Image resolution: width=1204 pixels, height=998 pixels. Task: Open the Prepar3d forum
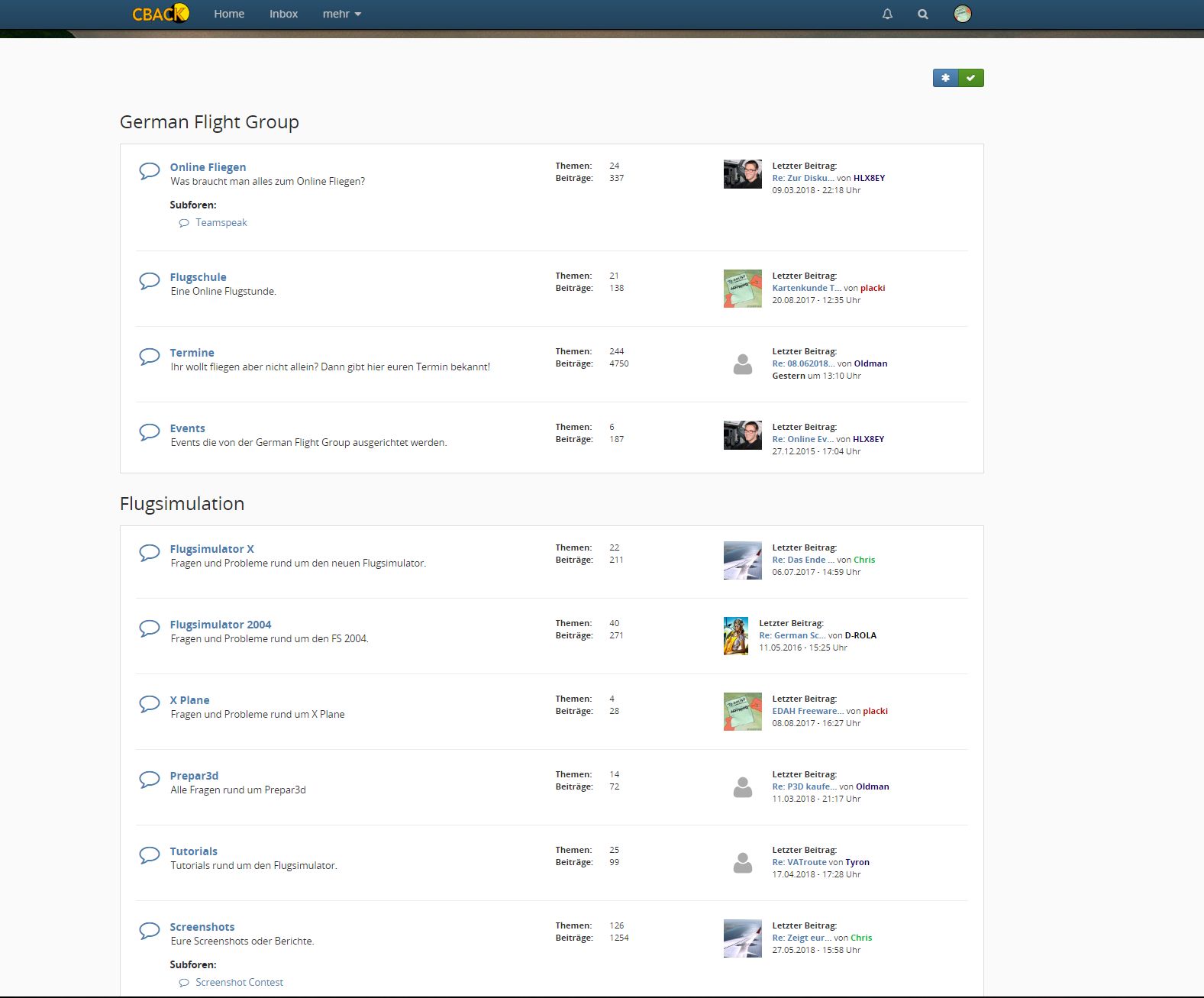pyautogui.click(x=194, y=776)
